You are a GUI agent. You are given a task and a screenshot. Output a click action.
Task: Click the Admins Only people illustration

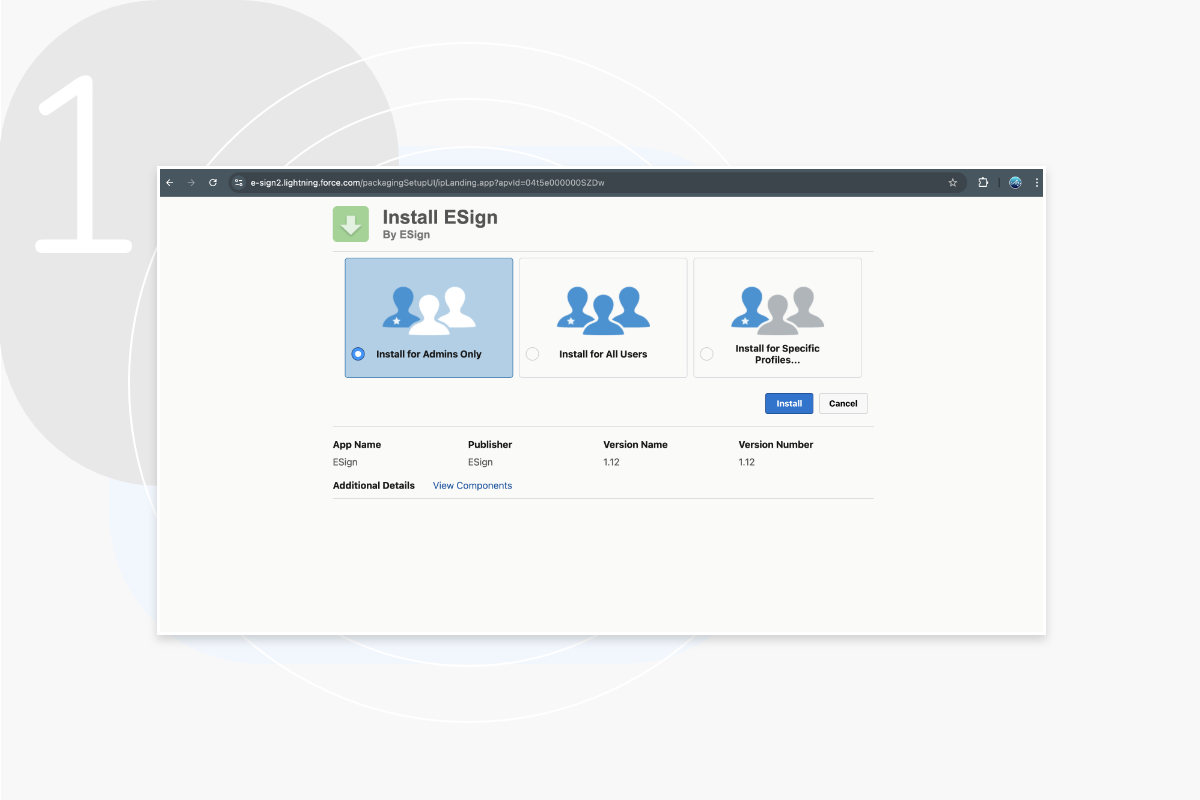(429, 310)
